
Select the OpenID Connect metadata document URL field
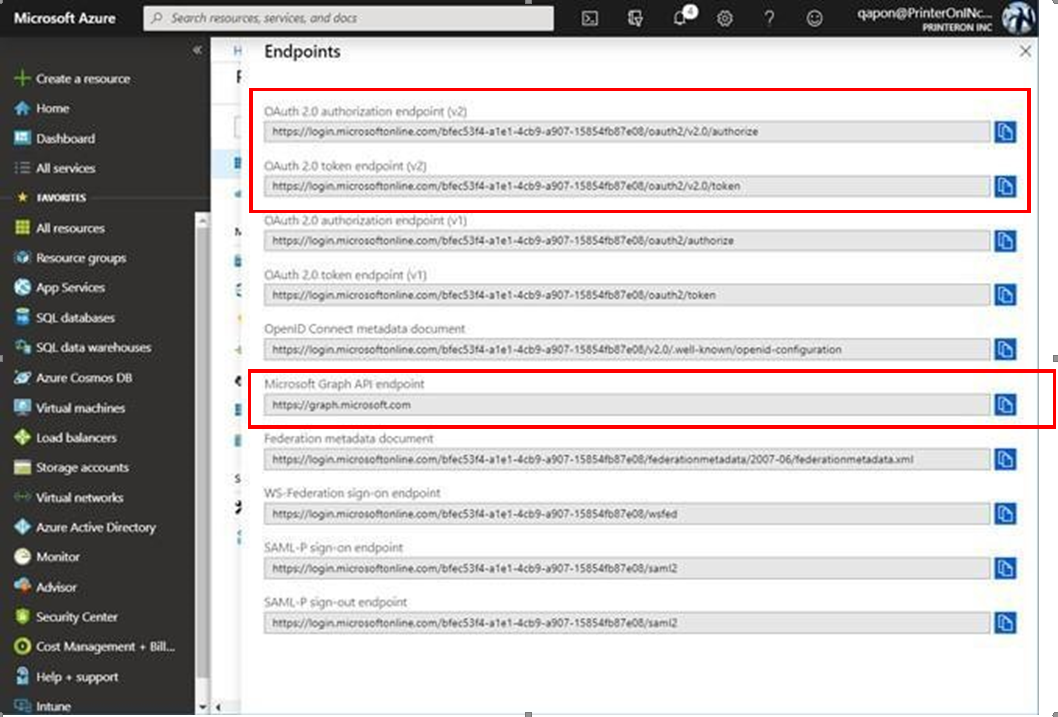click(x=627, y=349)
